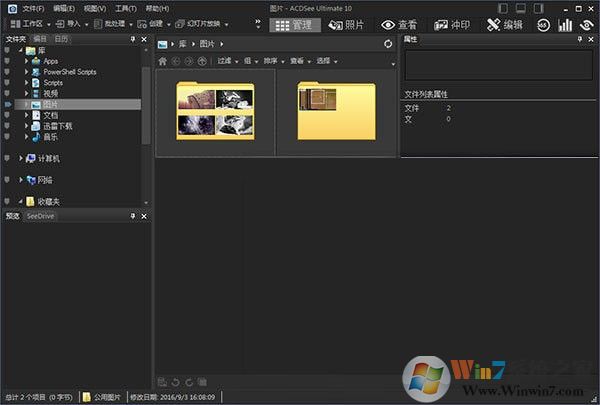Click the home icon in browser toolbar
This screenshot has height=405, width=600.
pos(163,61)
